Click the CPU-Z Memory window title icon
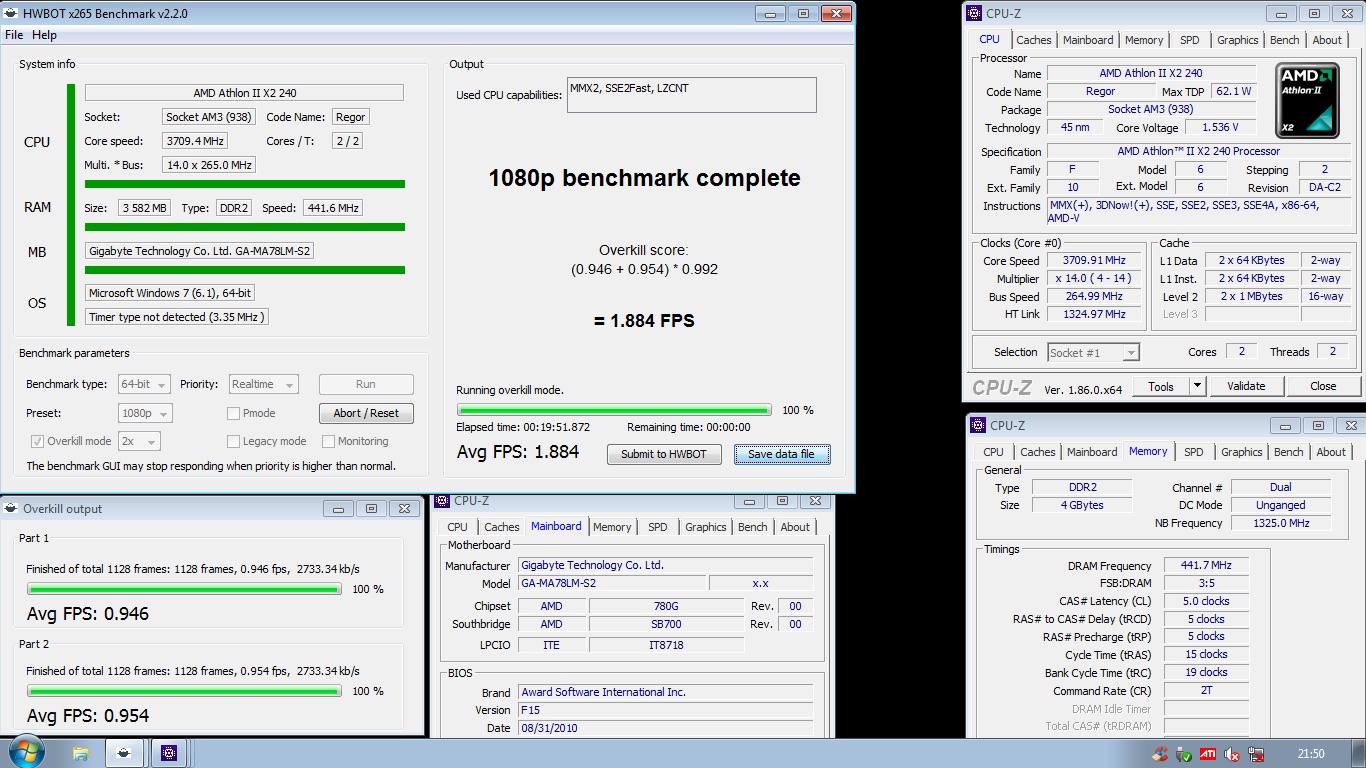The width and height of the screenshot is (1366, 768). 978,425
